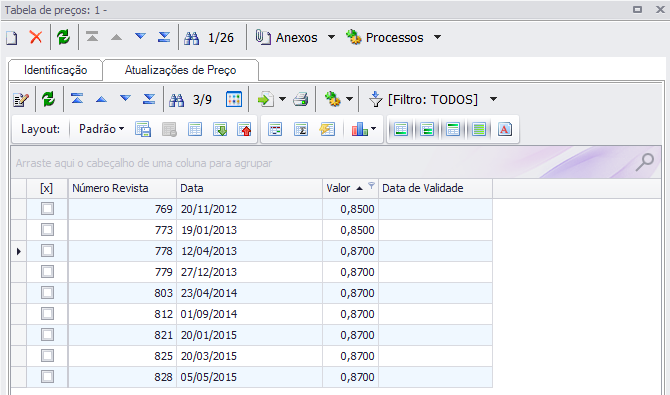
Task: Click the plain grid layout icon
Action: coord(195,129)
